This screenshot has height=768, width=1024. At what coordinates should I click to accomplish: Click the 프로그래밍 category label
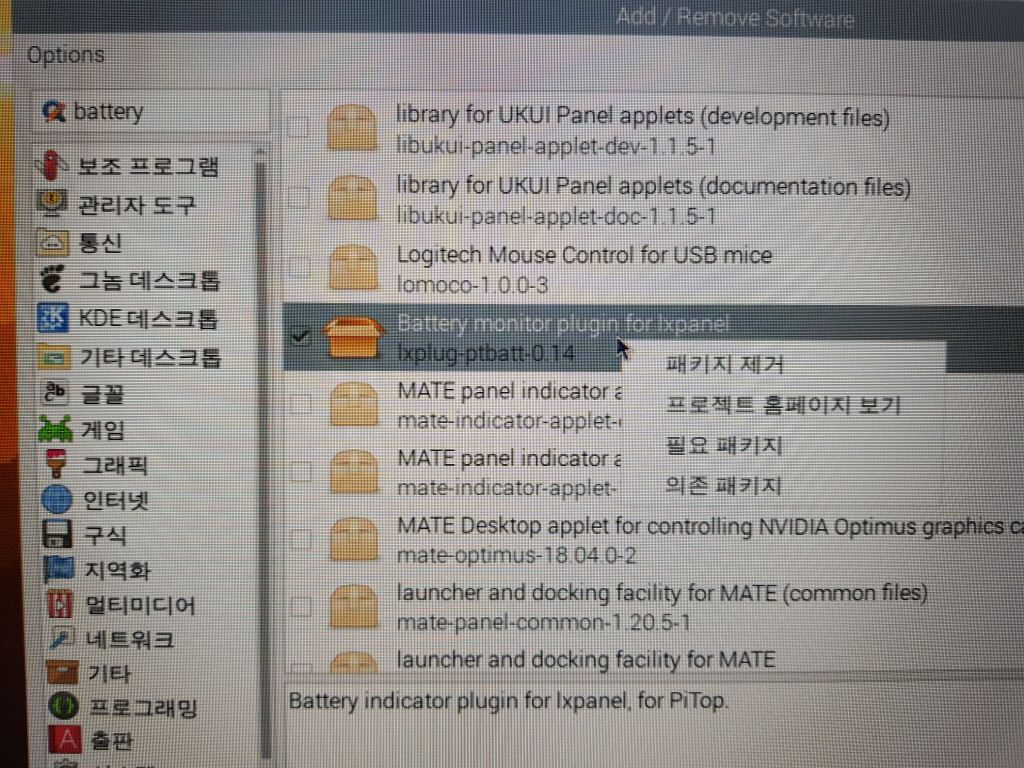(143, 707)
